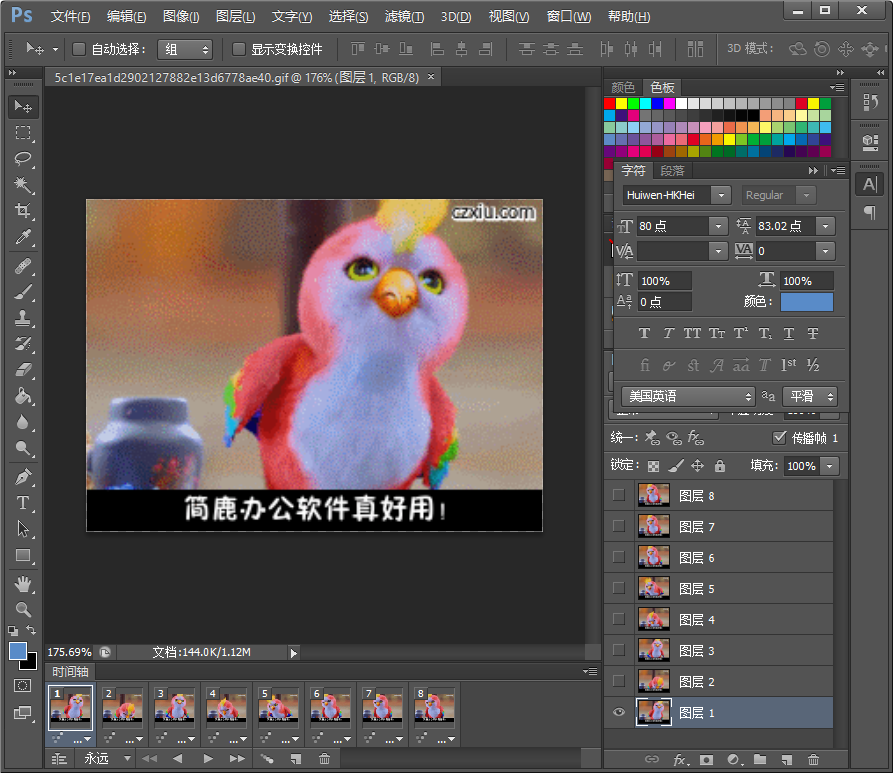Open the 平滑 anti-aliasing dropdown
This screenshot has height=773, width=893.
click(x=810, y=396)
